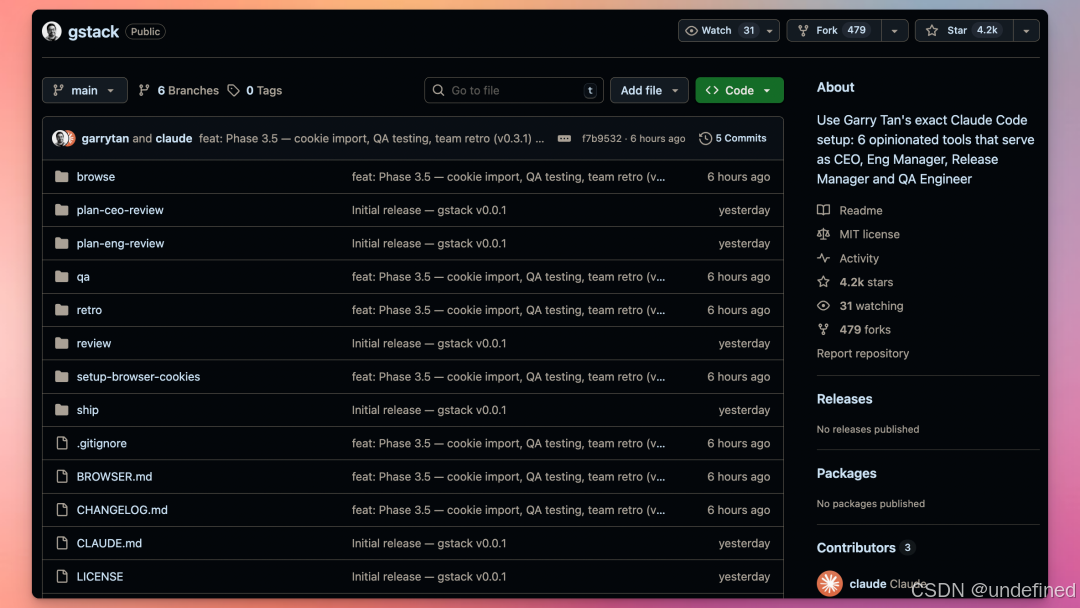This screenshot has height=608, width=1080.
Task: Open the ship row Initial release commit
Action: (428, 410)
